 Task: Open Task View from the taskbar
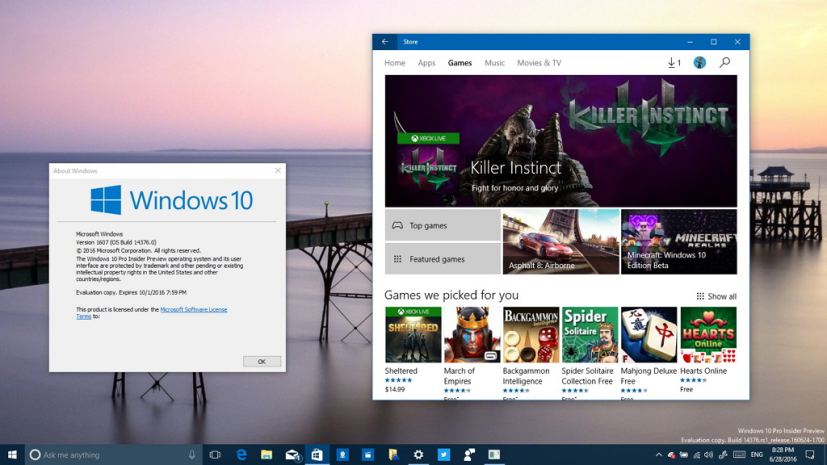click(215, 454)
